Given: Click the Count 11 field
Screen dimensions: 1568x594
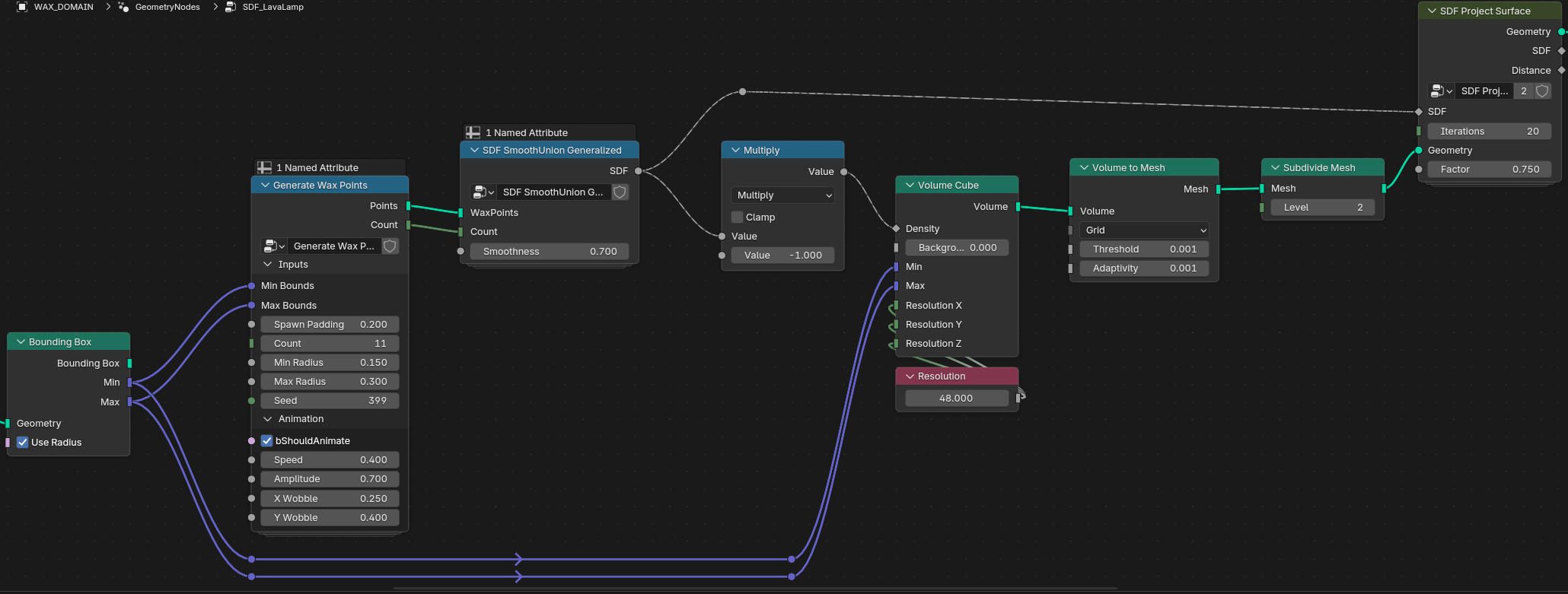Looking at the screenshot, I should tap(330, 344).
